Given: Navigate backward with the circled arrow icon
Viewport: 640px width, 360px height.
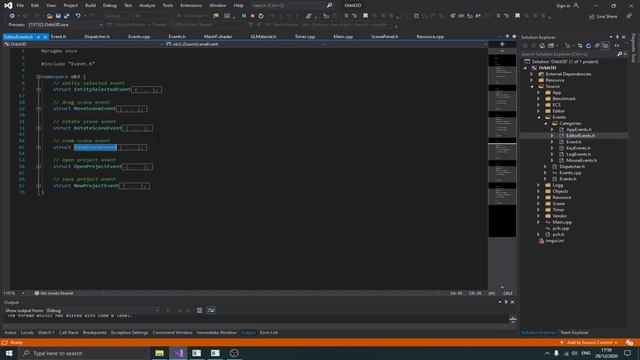Looking at the screenshot, I should (12, 16).
